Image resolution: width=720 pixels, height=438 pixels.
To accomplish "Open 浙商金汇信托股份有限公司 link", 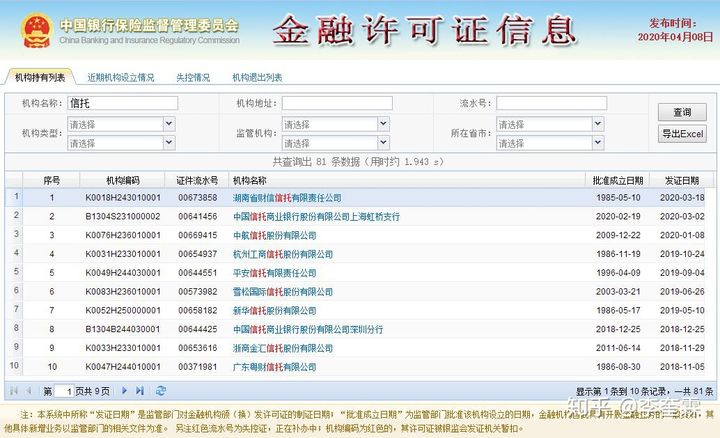I will coord(283,348).
